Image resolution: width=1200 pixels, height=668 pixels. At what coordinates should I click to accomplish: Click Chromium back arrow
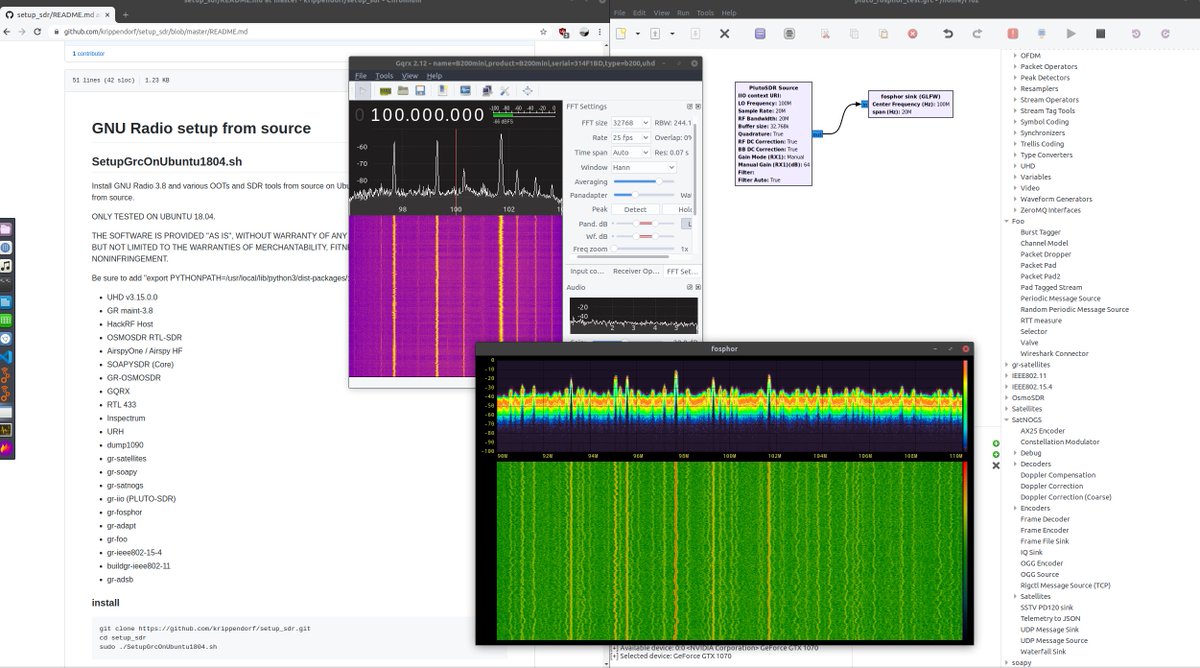point(6,31)
